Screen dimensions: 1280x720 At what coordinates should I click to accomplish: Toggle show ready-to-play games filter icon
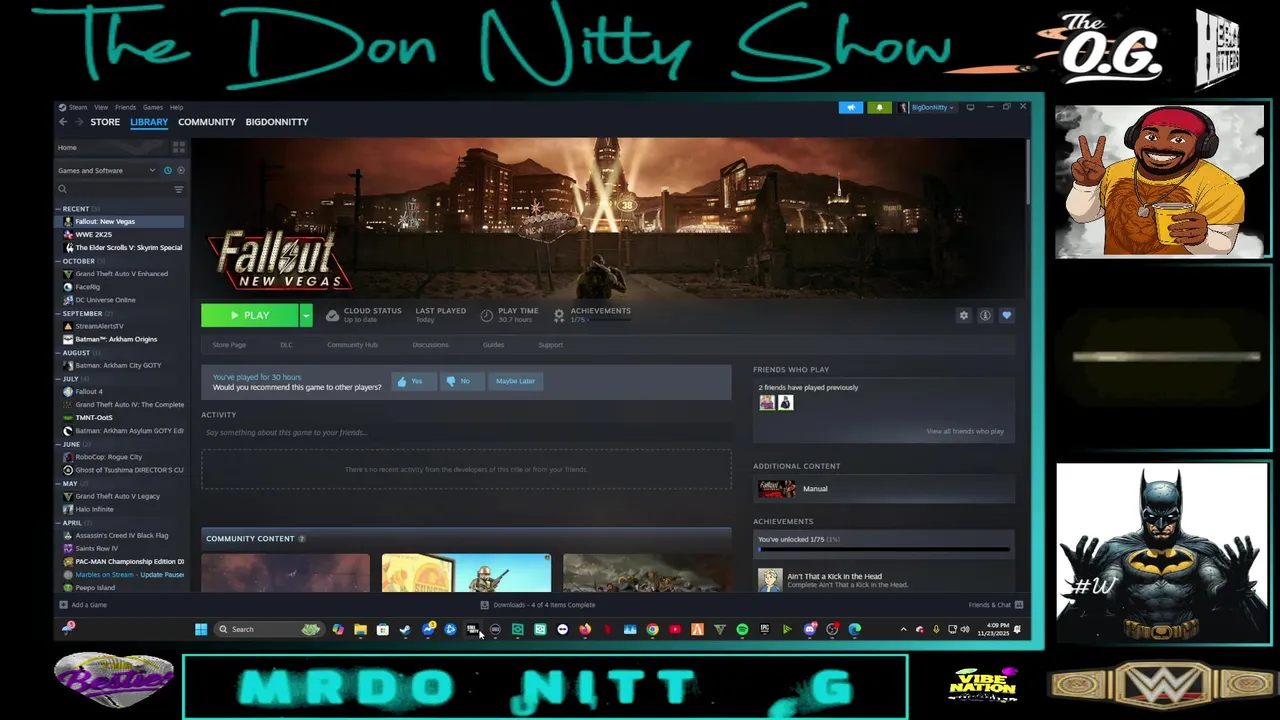coord(180,171)
